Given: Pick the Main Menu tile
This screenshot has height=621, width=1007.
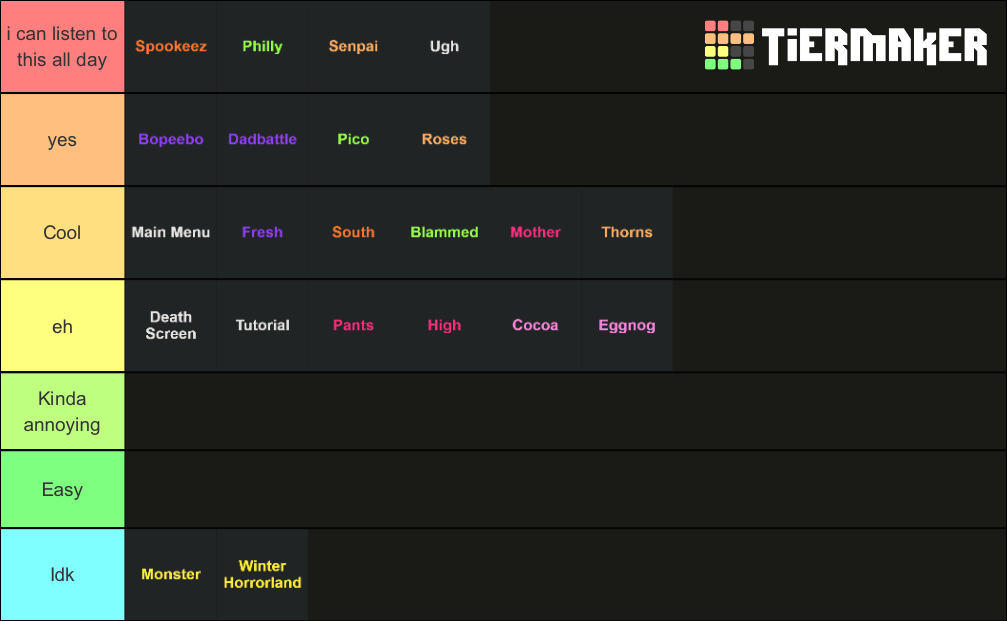Looking at the screenshot, I should [x=171, y=232].
